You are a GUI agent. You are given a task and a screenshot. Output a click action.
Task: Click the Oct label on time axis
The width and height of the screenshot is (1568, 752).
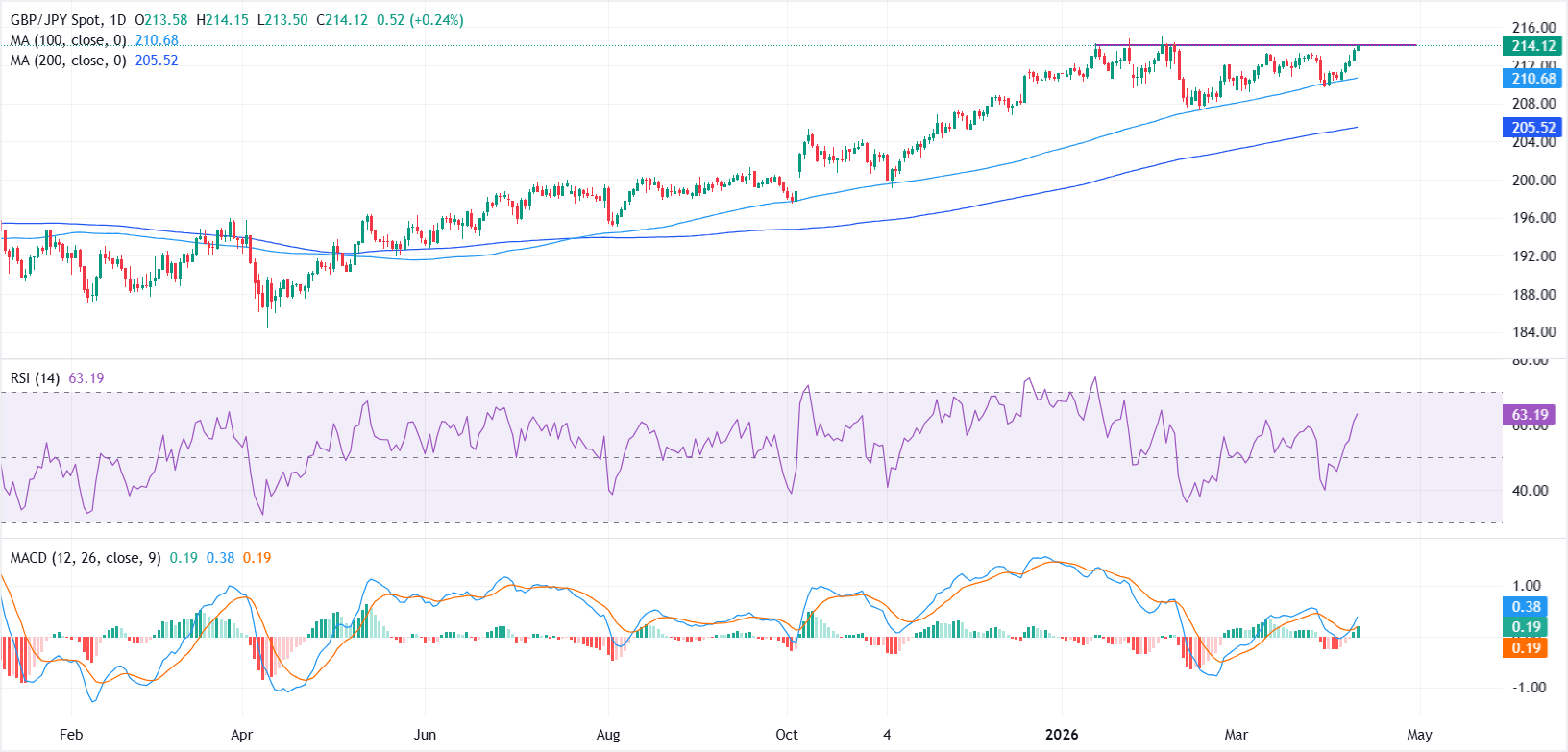pyautogui.click(x=787, y=735)
